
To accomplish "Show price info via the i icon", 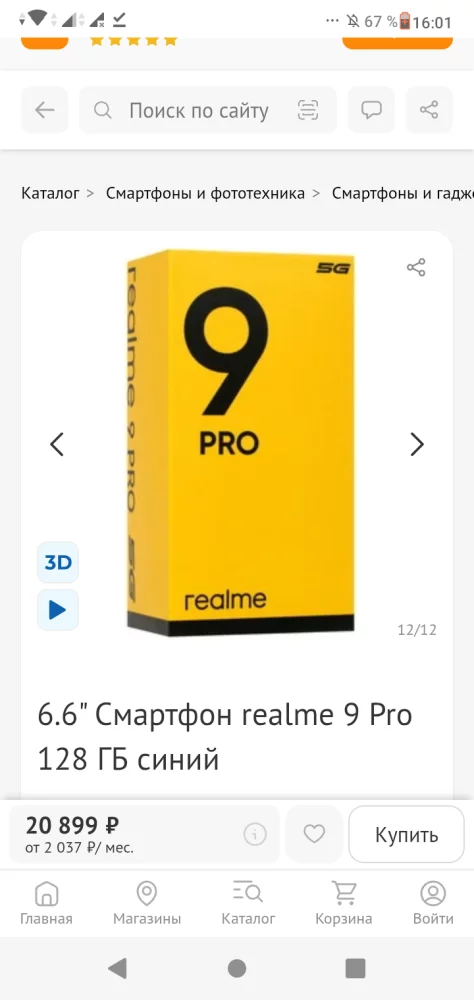I will [255, 834].
